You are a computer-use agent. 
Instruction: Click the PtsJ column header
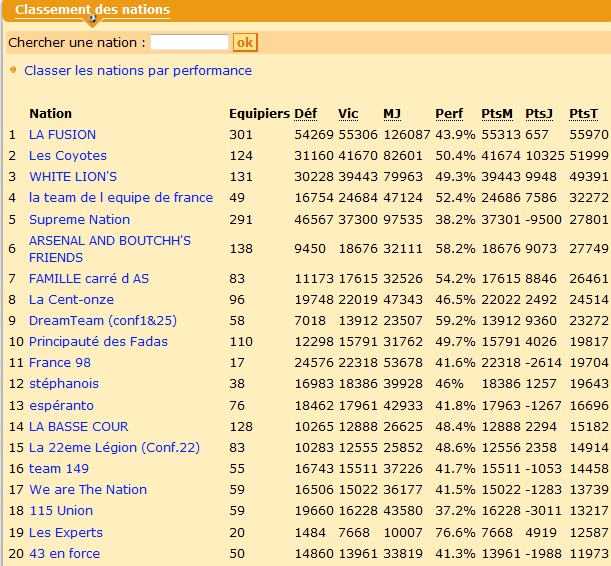[539, 113]
